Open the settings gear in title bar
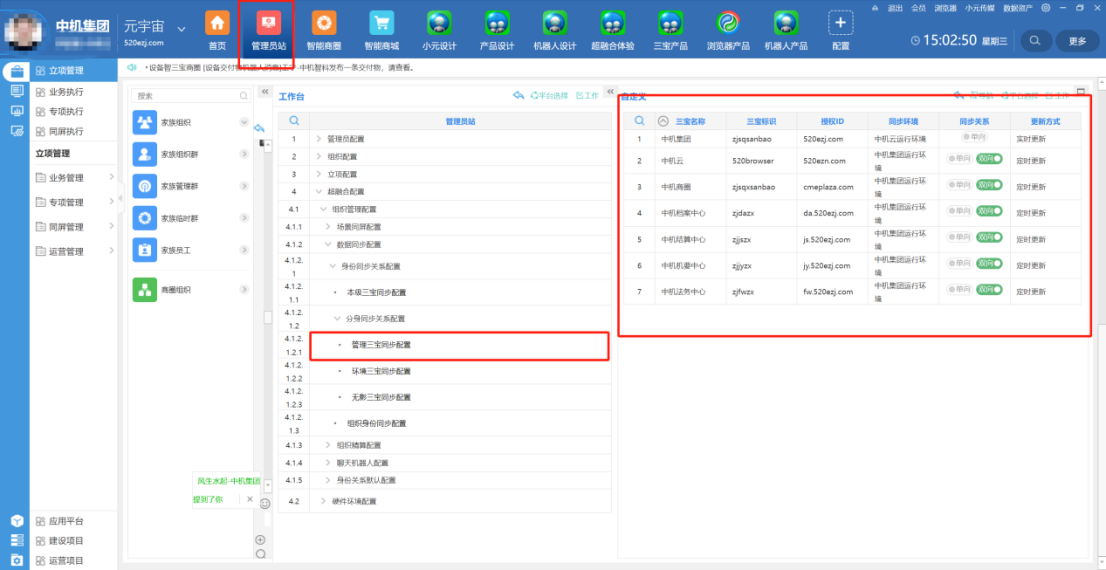This screenshot has height=570, width=1106. coord(1045,8)
